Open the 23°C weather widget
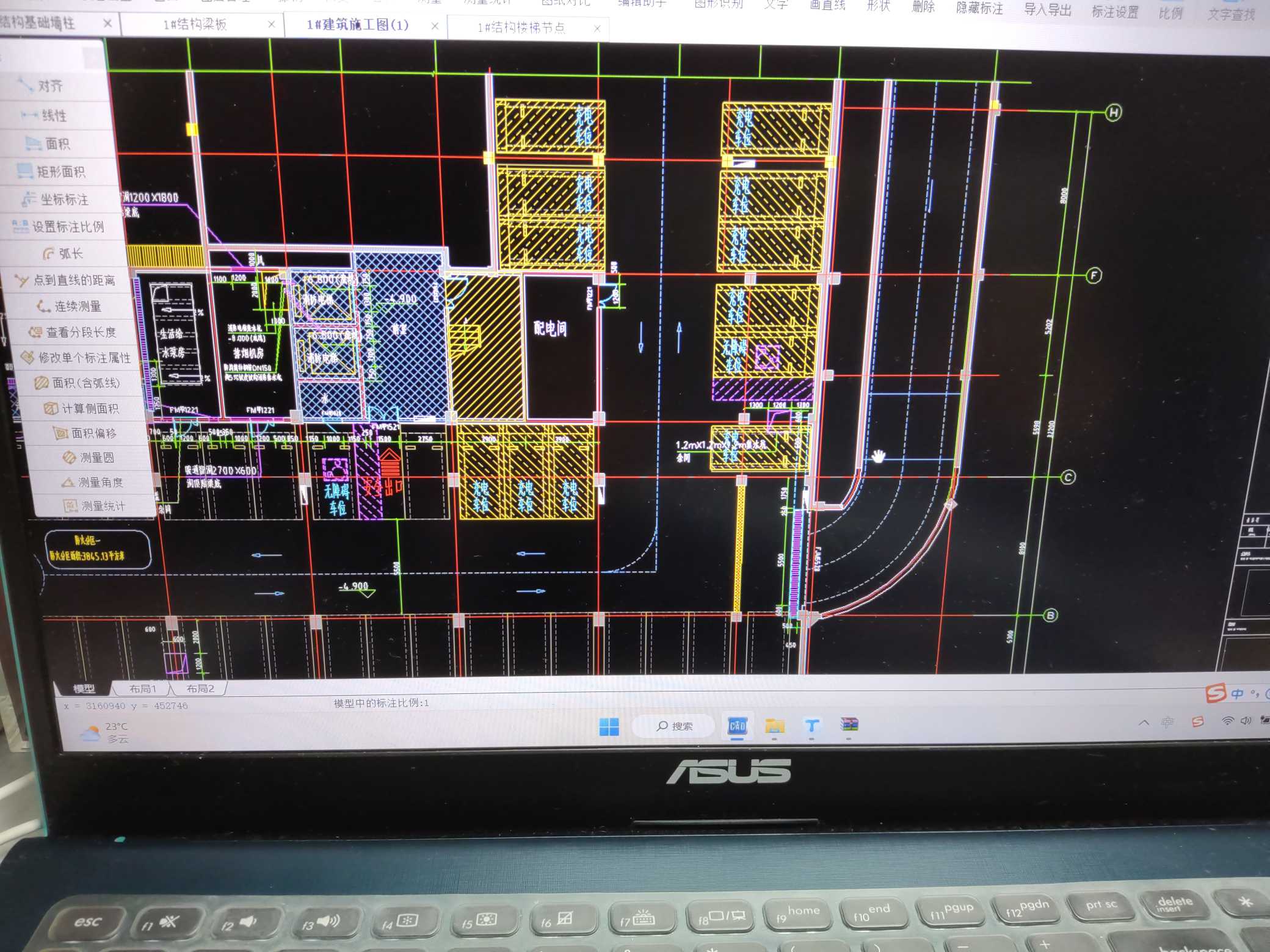The width and height of the screenshot is (1270, 952). coord(105,732)
